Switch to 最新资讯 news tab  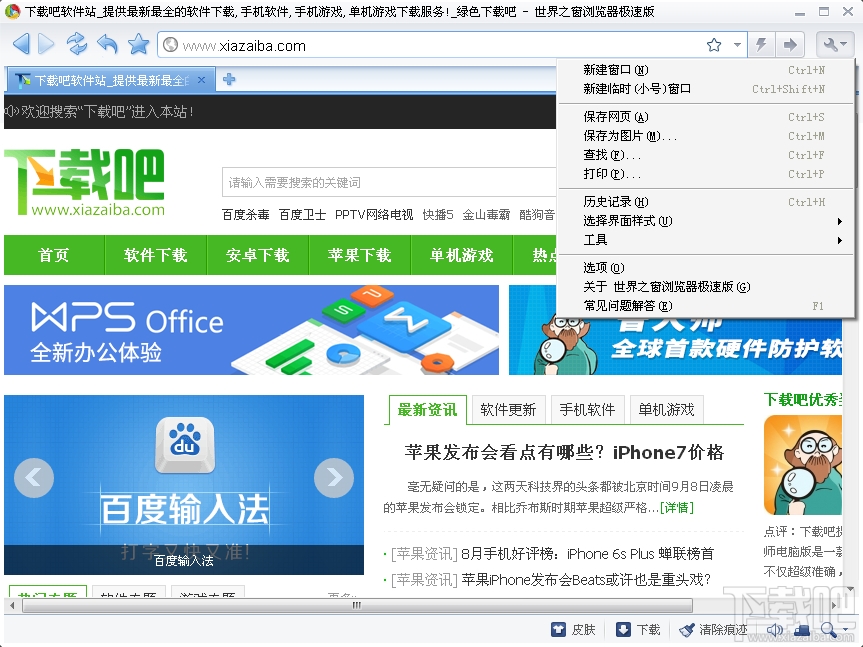(427, 410)
